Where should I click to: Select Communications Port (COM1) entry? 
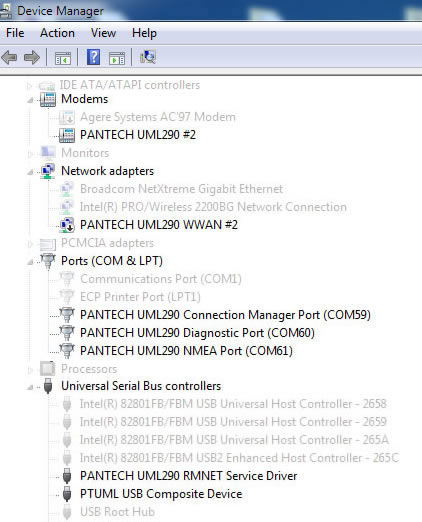[161, 279]
